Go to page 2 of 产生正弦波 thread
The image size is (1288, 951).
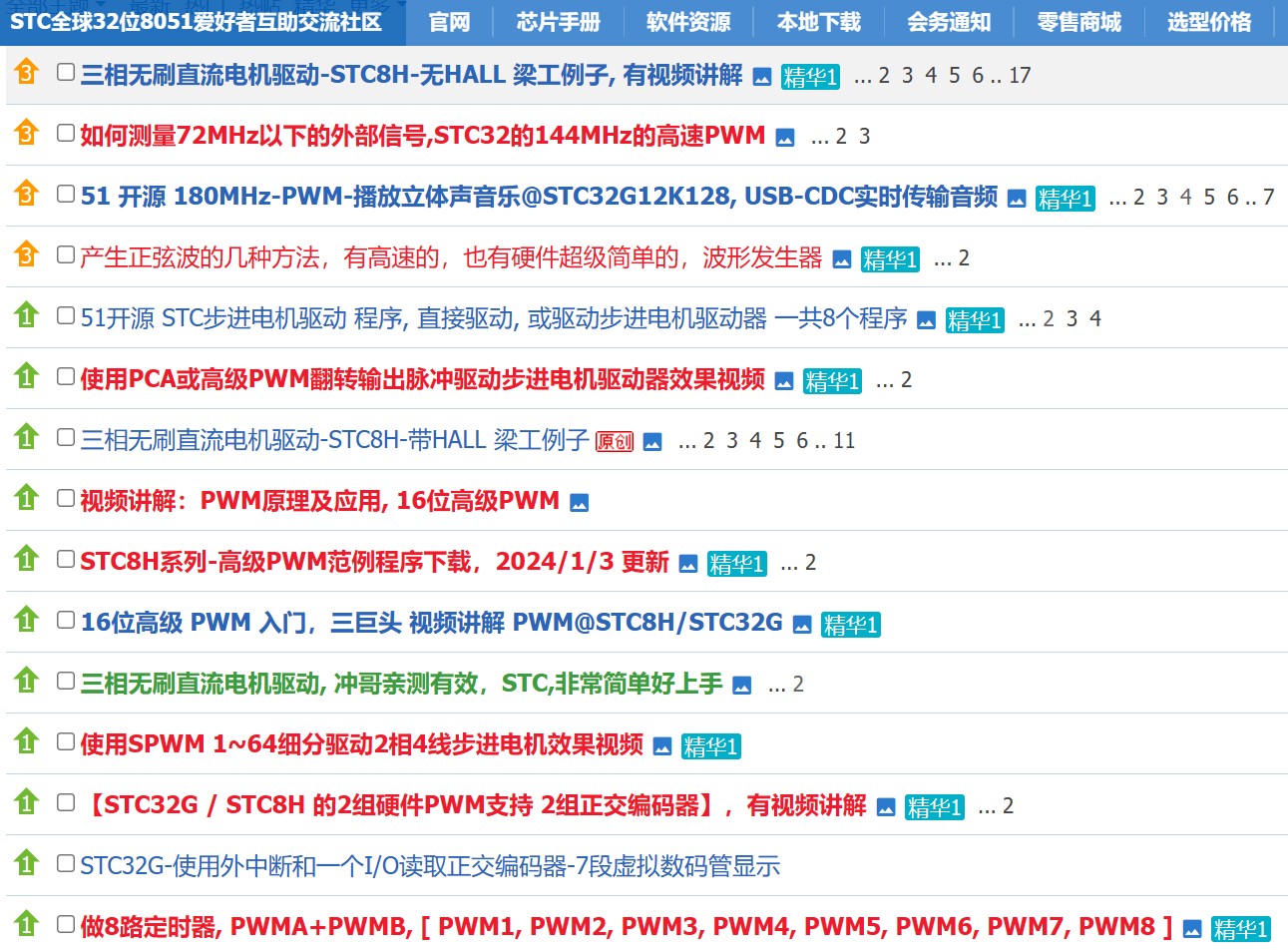coord(964,258)
